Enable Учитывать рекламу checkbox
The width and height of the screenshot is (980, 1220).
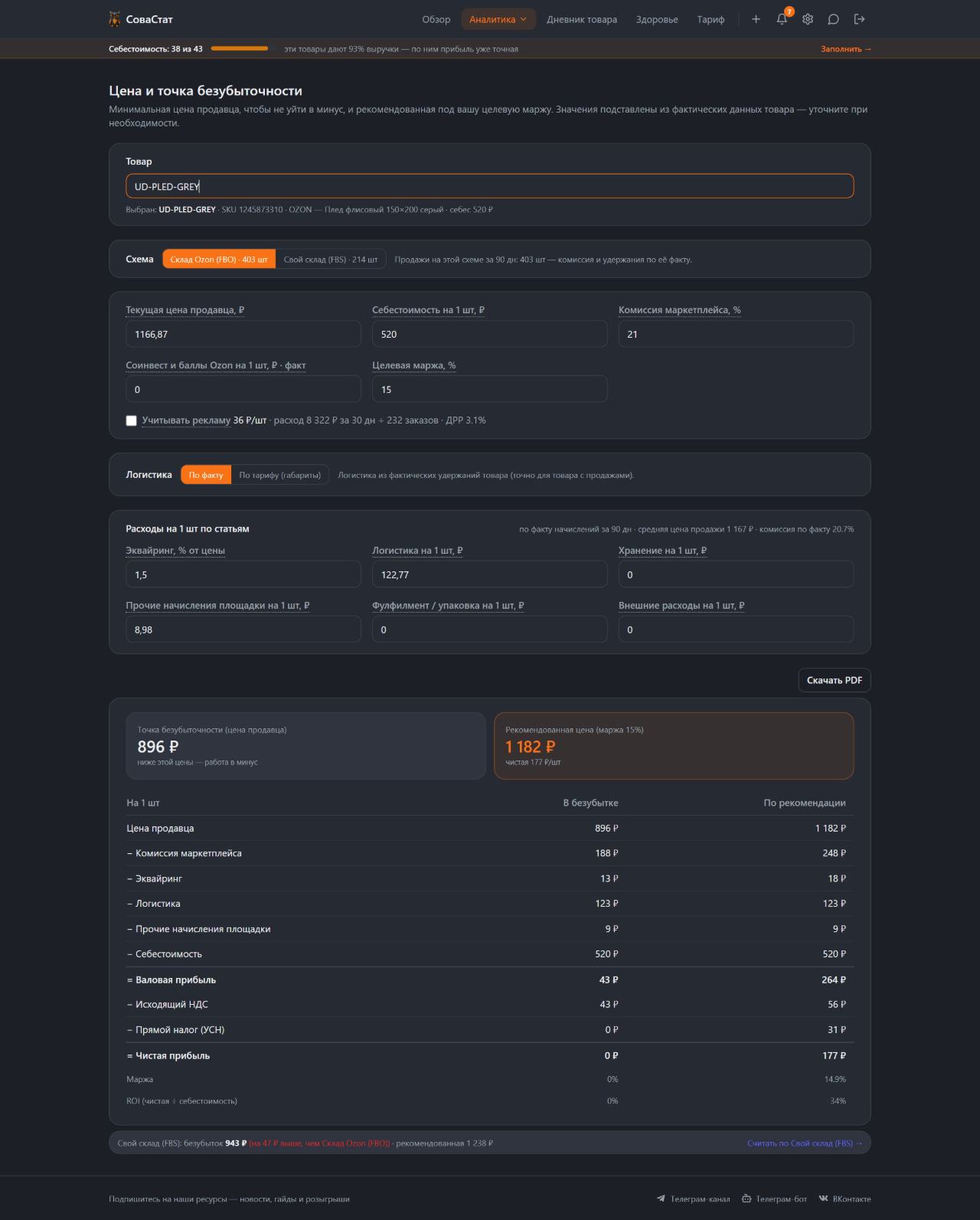pyautogui.click(x=131, y=420)
